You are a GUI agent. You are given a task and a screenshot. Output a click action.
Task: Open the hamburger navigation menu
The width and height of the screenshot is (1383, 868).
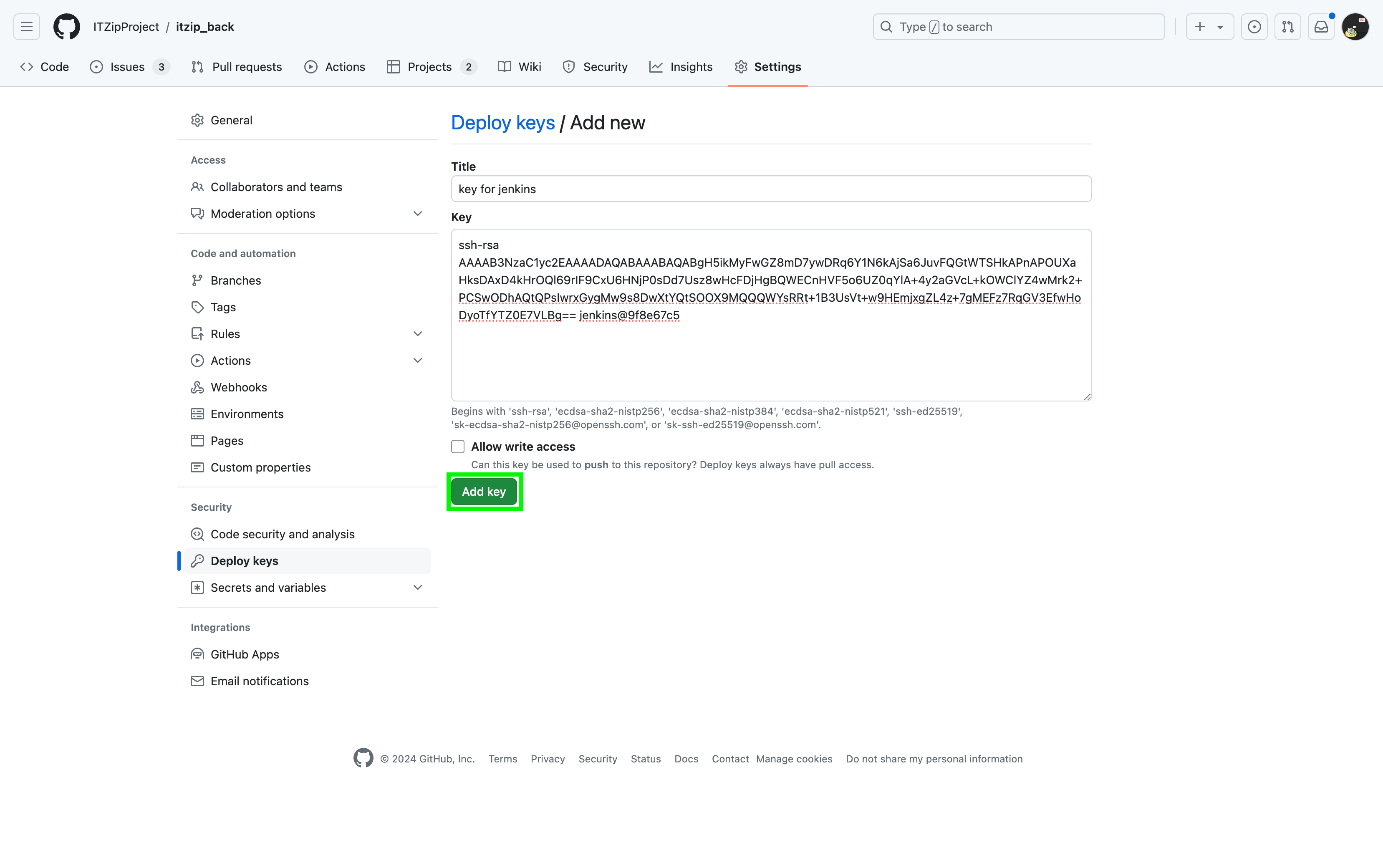[x=26, y=27]
